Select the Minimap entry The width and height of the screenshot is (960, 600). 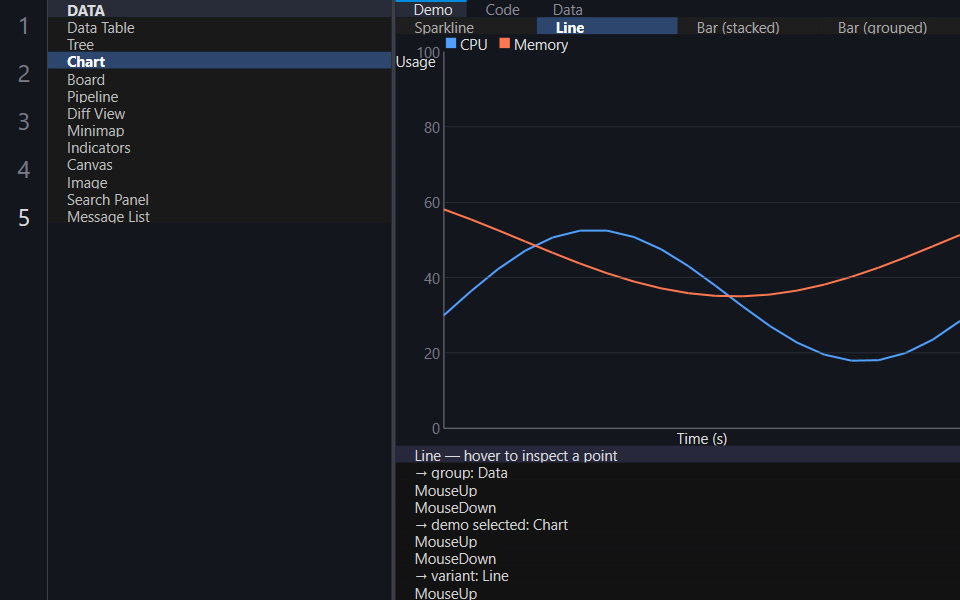tap(219, 131)
